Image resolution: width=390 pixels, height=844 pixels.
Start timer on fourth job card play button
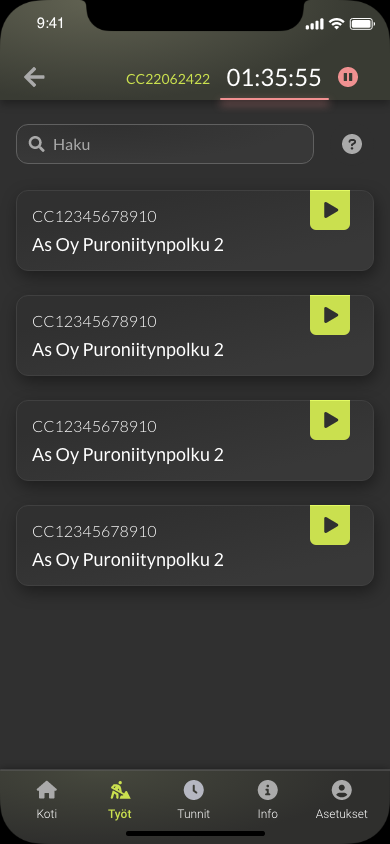[330, 525]
